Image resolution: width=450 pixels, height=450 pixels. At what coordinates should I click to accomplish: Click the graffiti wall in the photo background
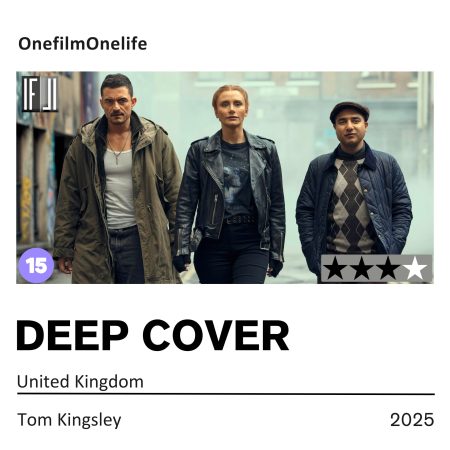37,187
